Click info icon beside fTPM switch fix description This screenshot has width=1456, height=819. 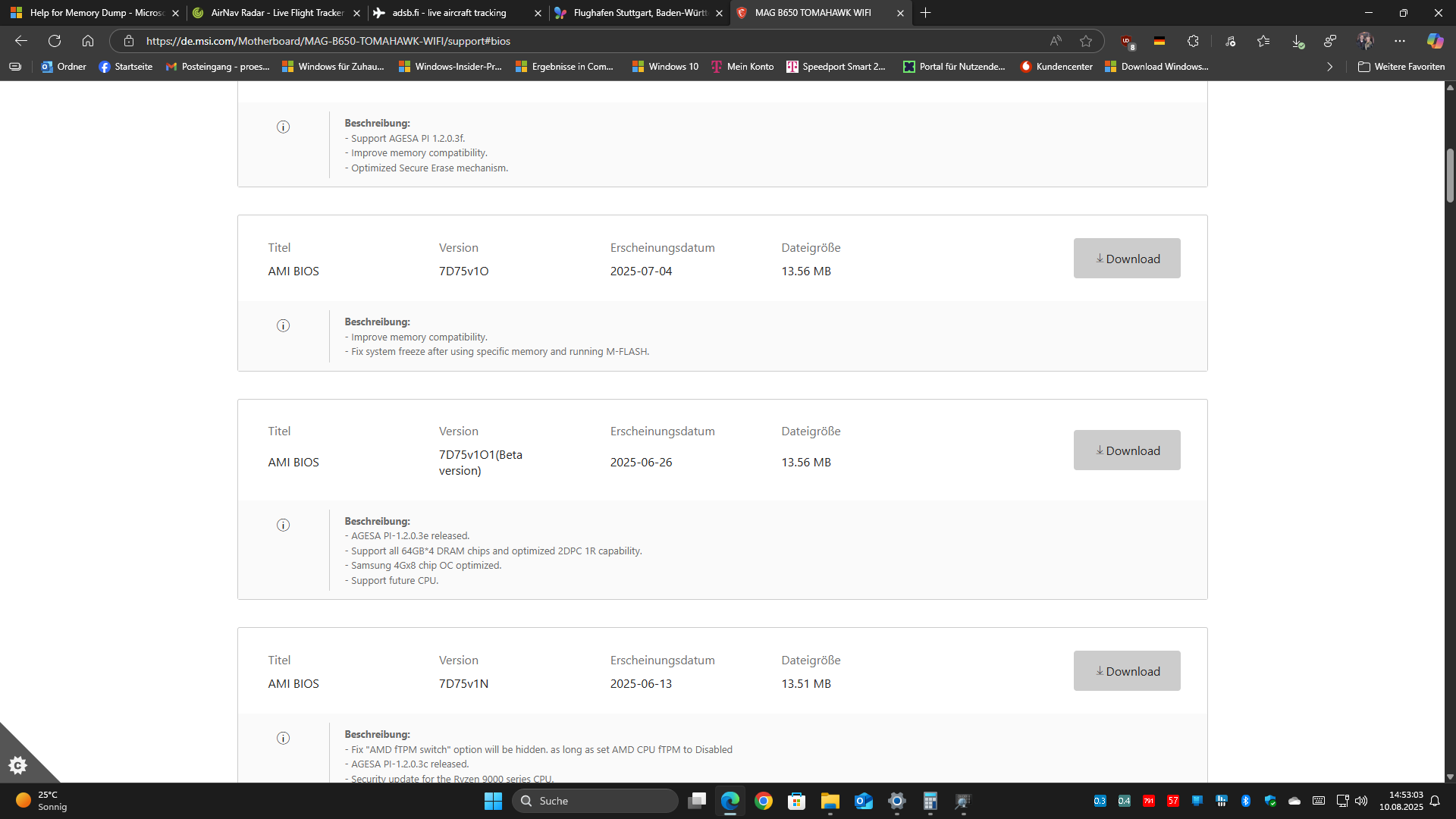(x=283, y=738)
